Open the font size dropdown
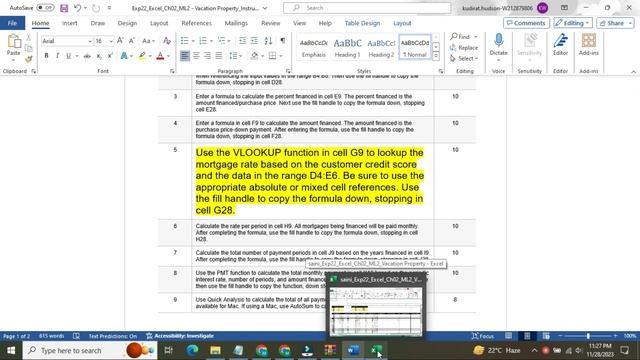640x360 pixels. 111,41
